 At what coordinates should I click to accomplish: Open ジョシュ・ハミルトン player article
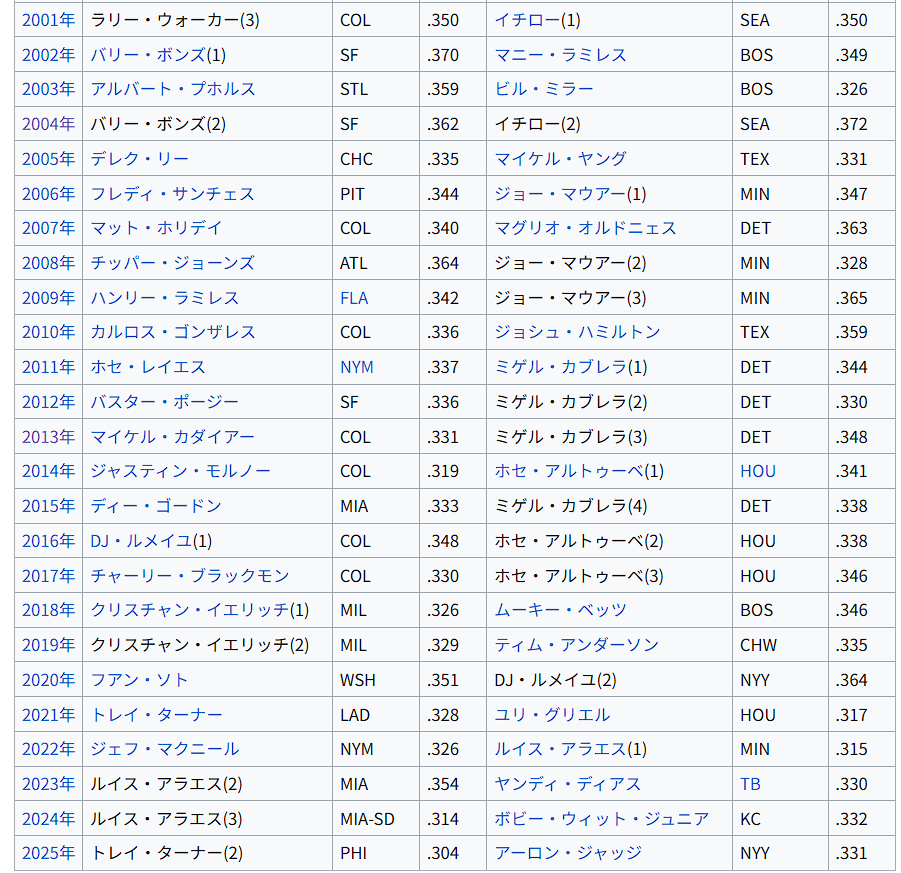577,332
